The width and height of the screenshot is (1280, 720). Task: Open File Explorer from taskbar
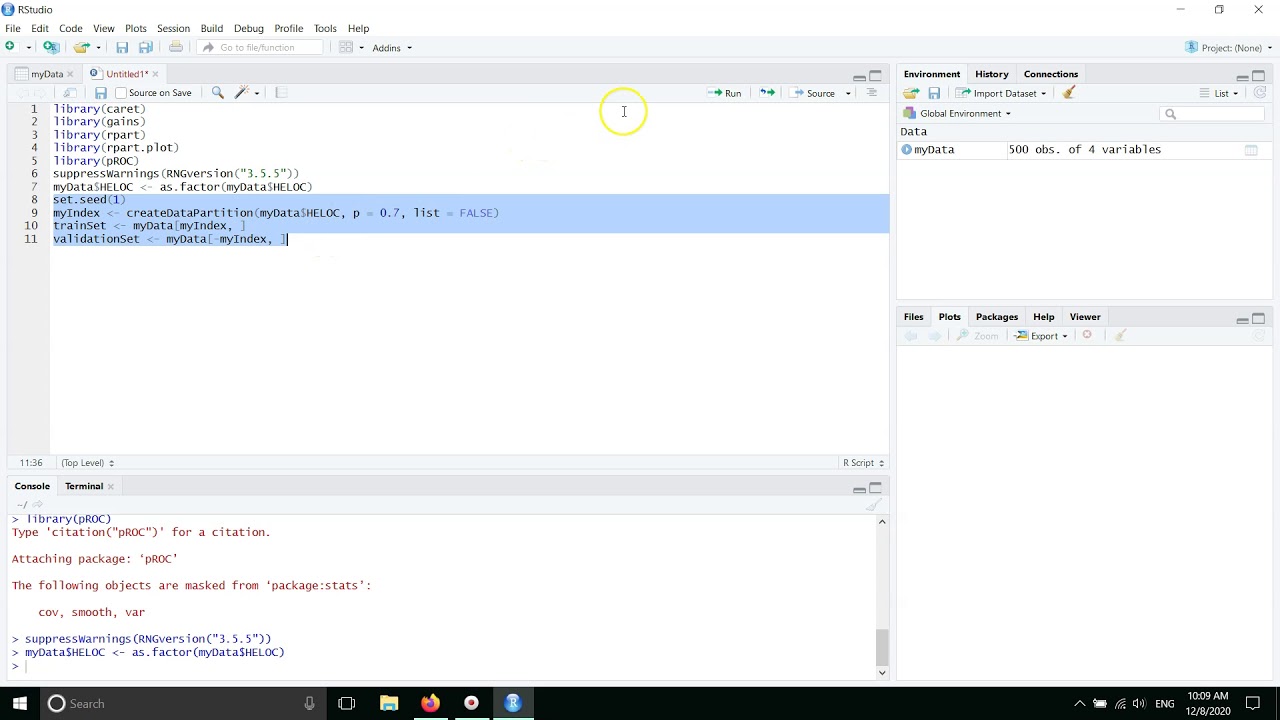(389, 703)
